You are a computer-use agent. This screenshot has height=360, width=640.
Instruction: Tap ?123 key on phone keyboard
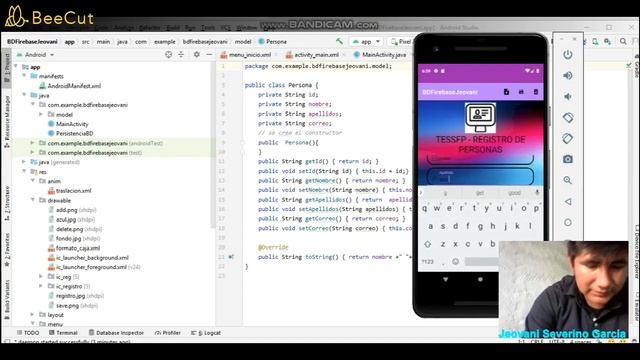click(427, 262)
